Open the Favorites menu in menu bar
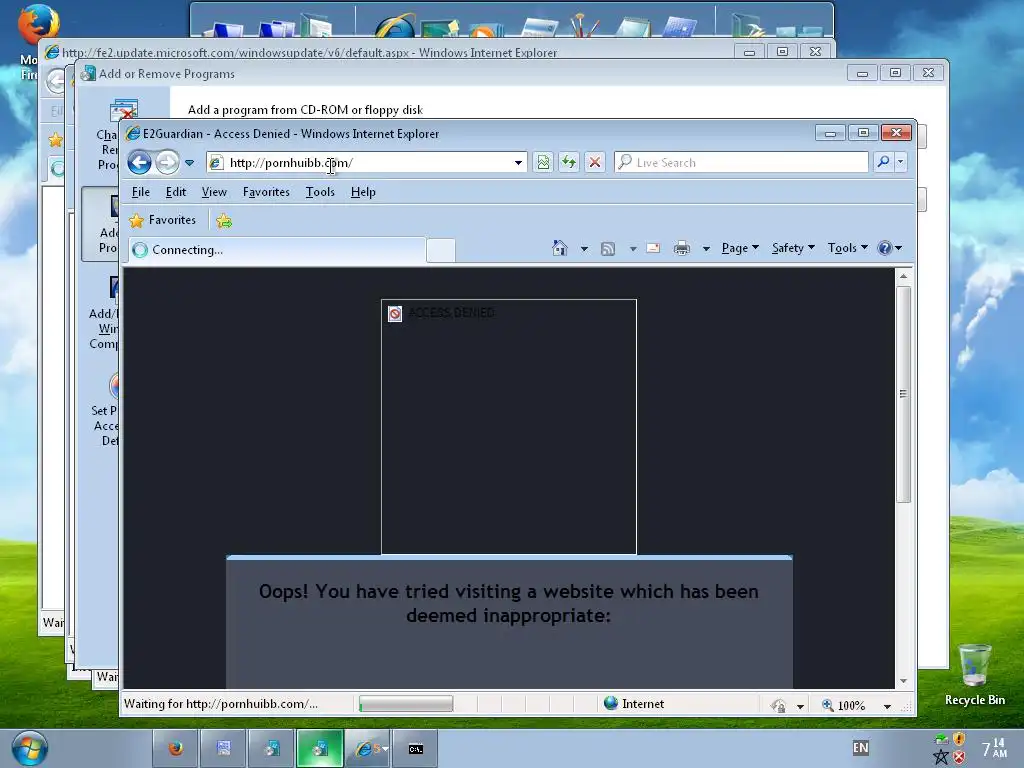The image size is (1024, 768). [266, 192]
